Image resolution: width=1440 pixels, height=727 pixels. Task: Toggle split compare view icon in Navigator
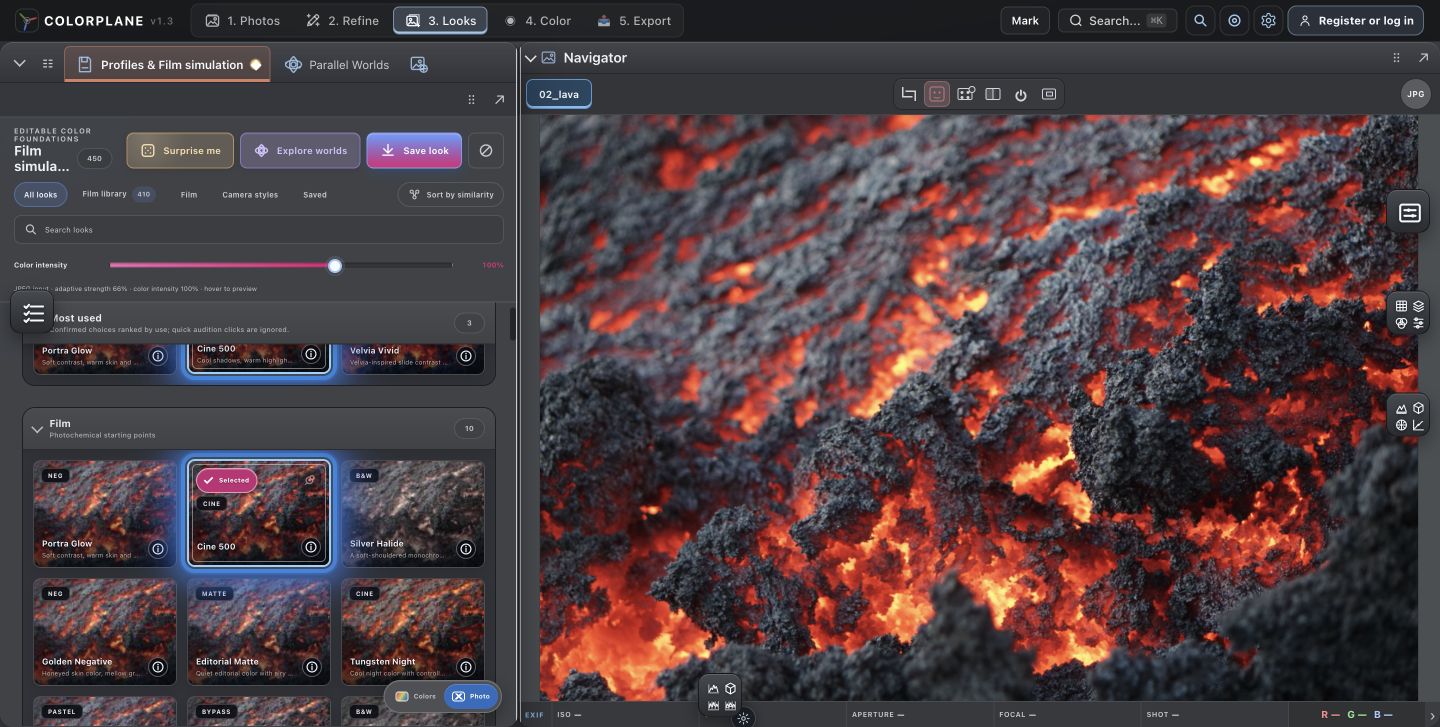[993, 94]
